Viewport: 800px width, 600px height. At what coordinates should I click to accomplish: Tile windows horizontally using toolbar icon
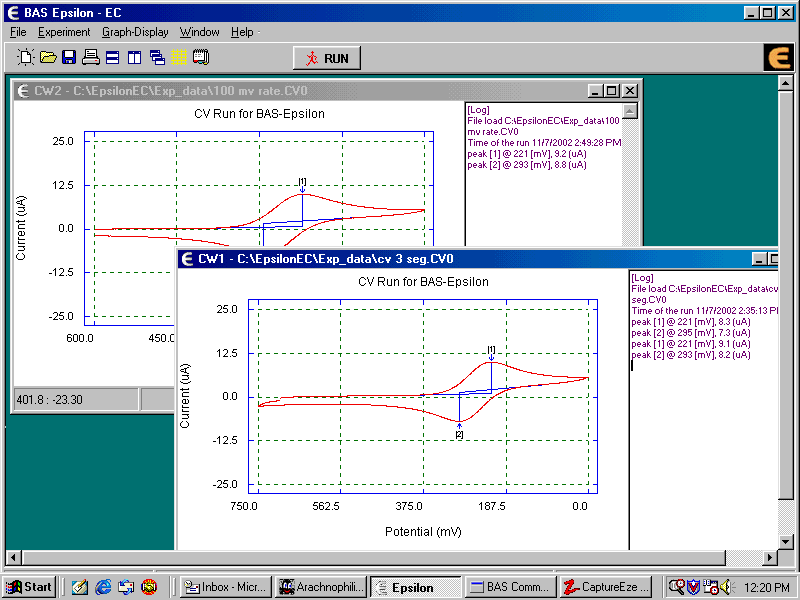(x=113, y=58)
